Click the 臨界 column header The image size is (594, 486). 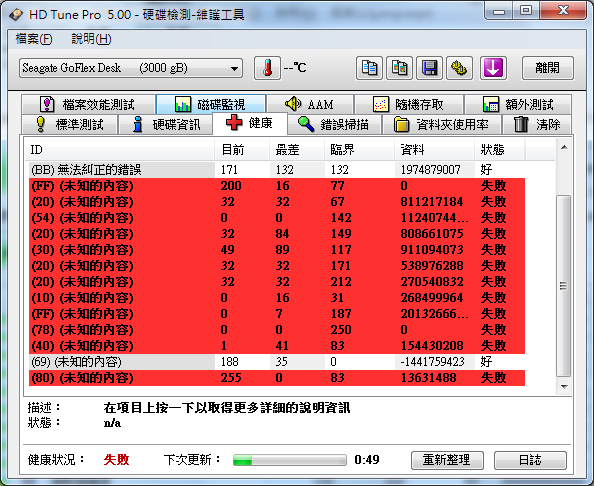click(359, 150)
